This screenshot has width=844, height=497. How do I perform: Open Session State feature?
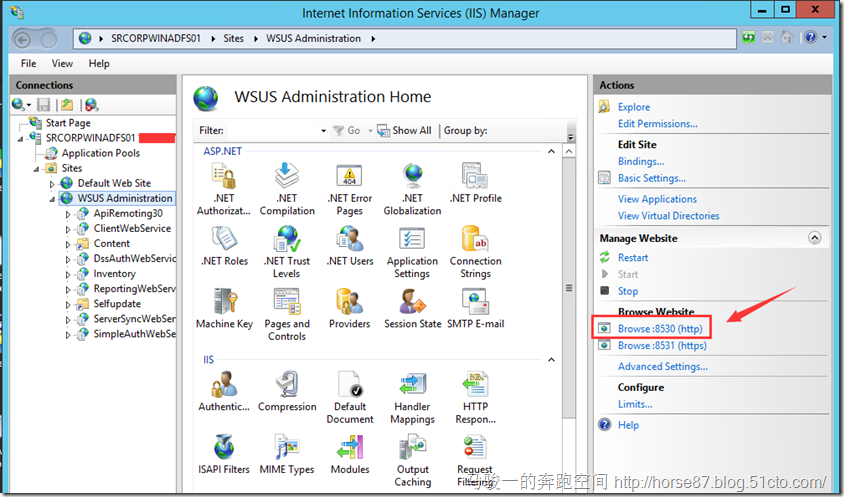[412, 309]
